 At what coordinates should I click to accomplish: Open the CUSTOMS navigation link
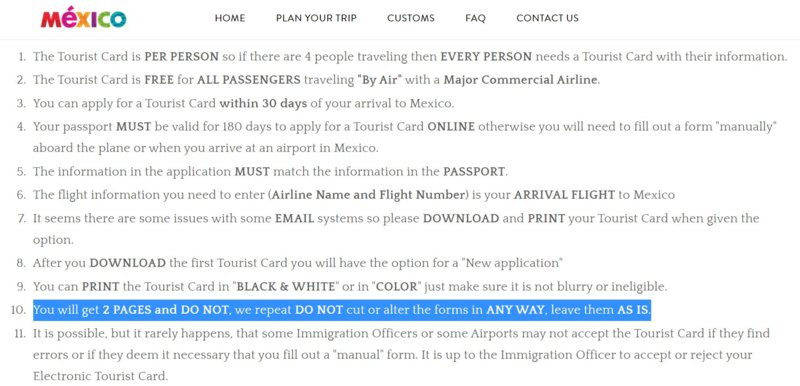[x=411, y=18]
